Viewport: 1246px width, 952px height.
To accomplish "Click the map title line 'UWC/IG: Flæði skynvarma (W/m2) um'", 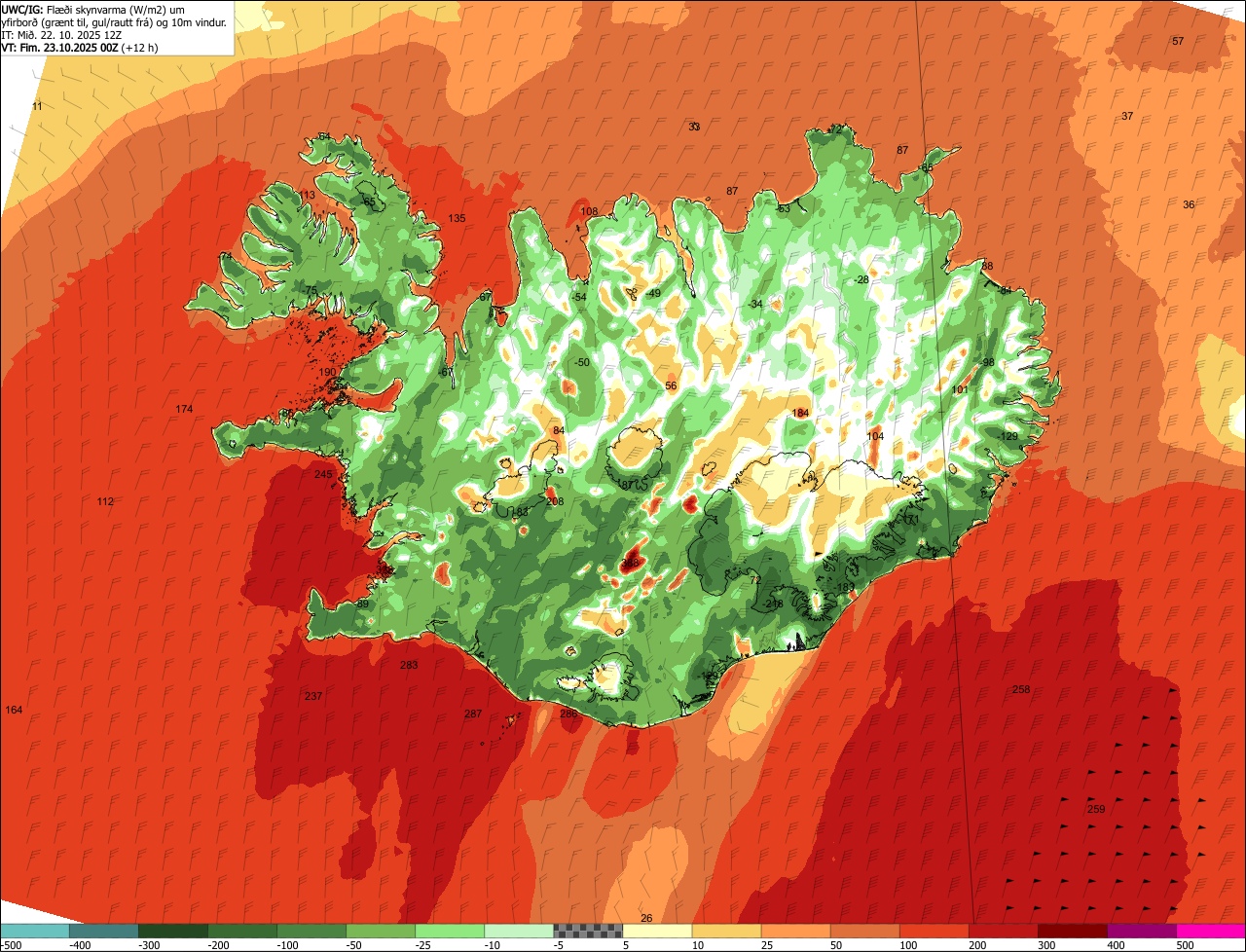I will 93,10.
